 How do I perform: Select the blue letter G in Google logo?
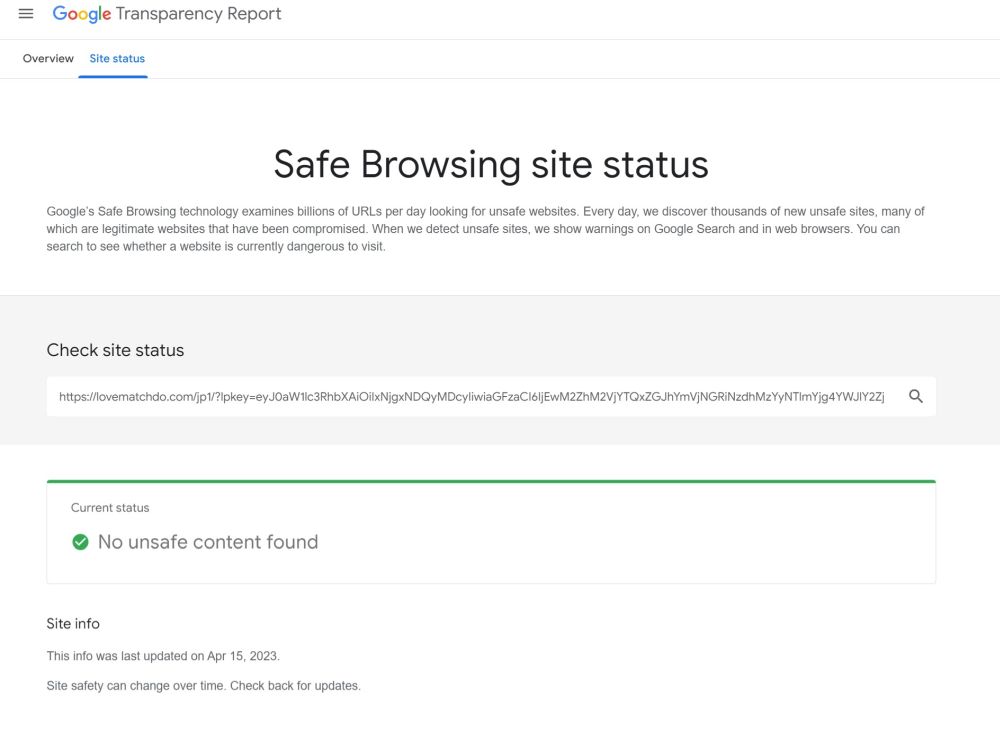tap(58, 14)
